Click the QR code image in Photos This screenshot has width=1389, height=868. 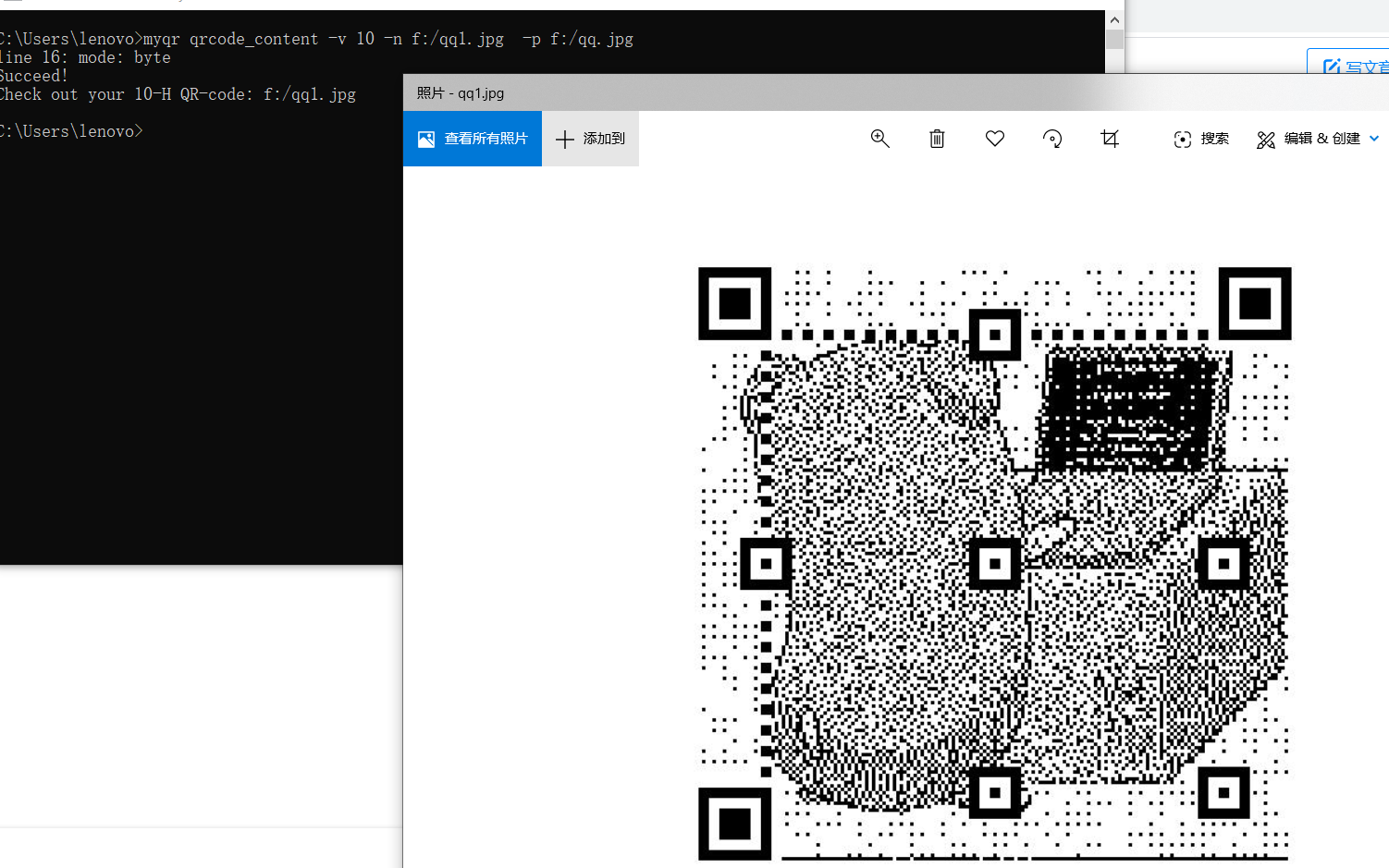pyautogui.click(x=994, y=564)
